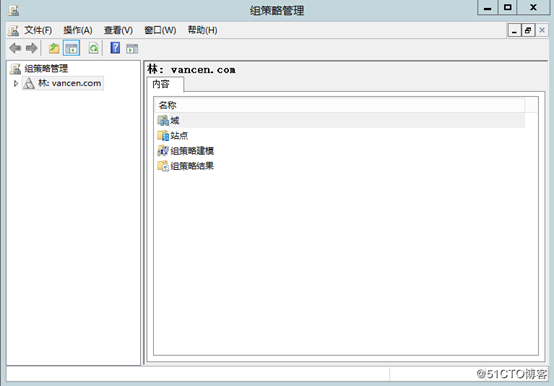Click the 组策略结果 icon in the list

pyautogui.click(x=163, y=166)
